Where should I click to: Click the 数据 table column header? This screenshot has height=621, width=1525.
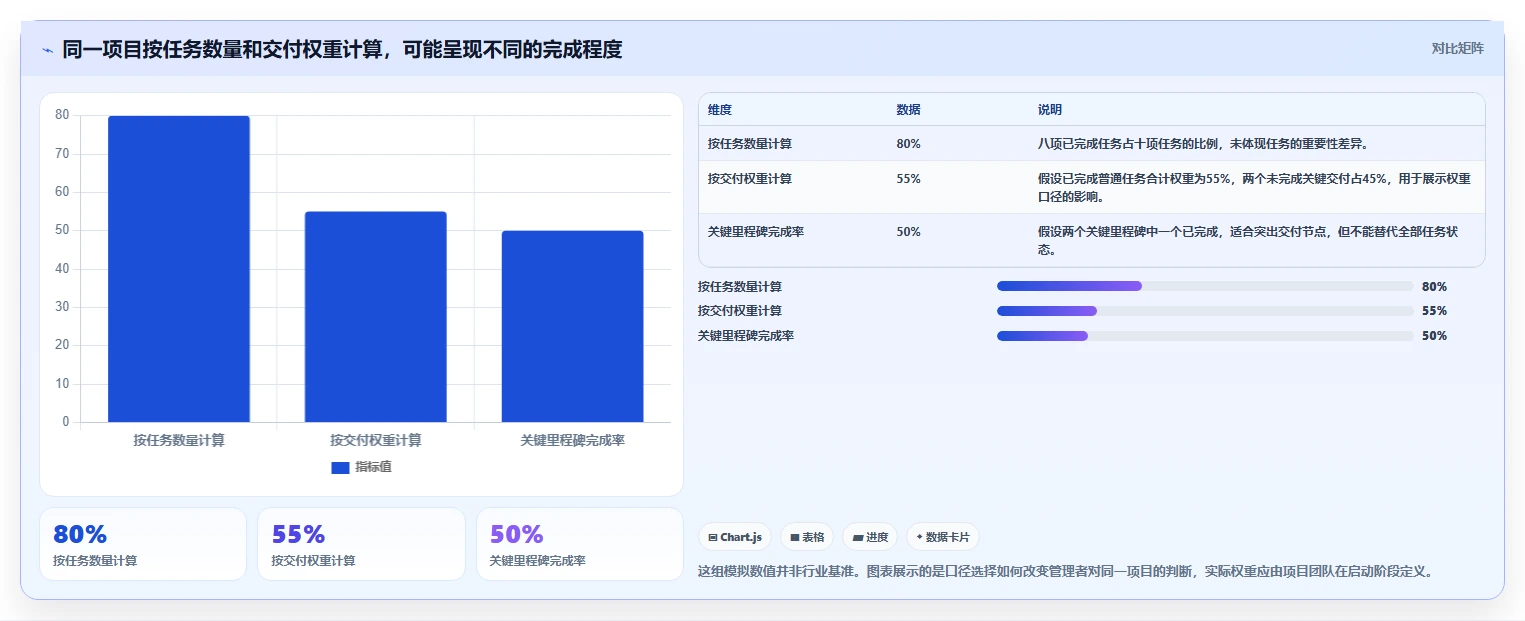(x=909, y=110)
